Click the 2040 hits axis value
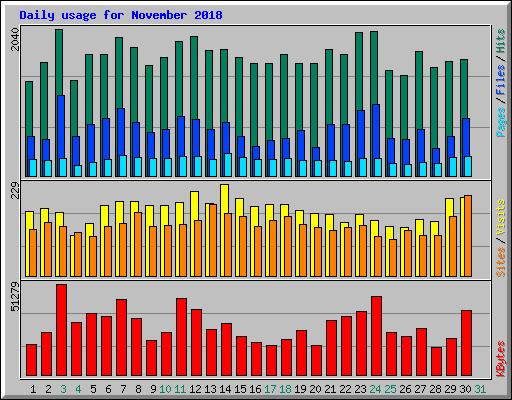Viewport: 512px width, 400px height. pos(15,40)
